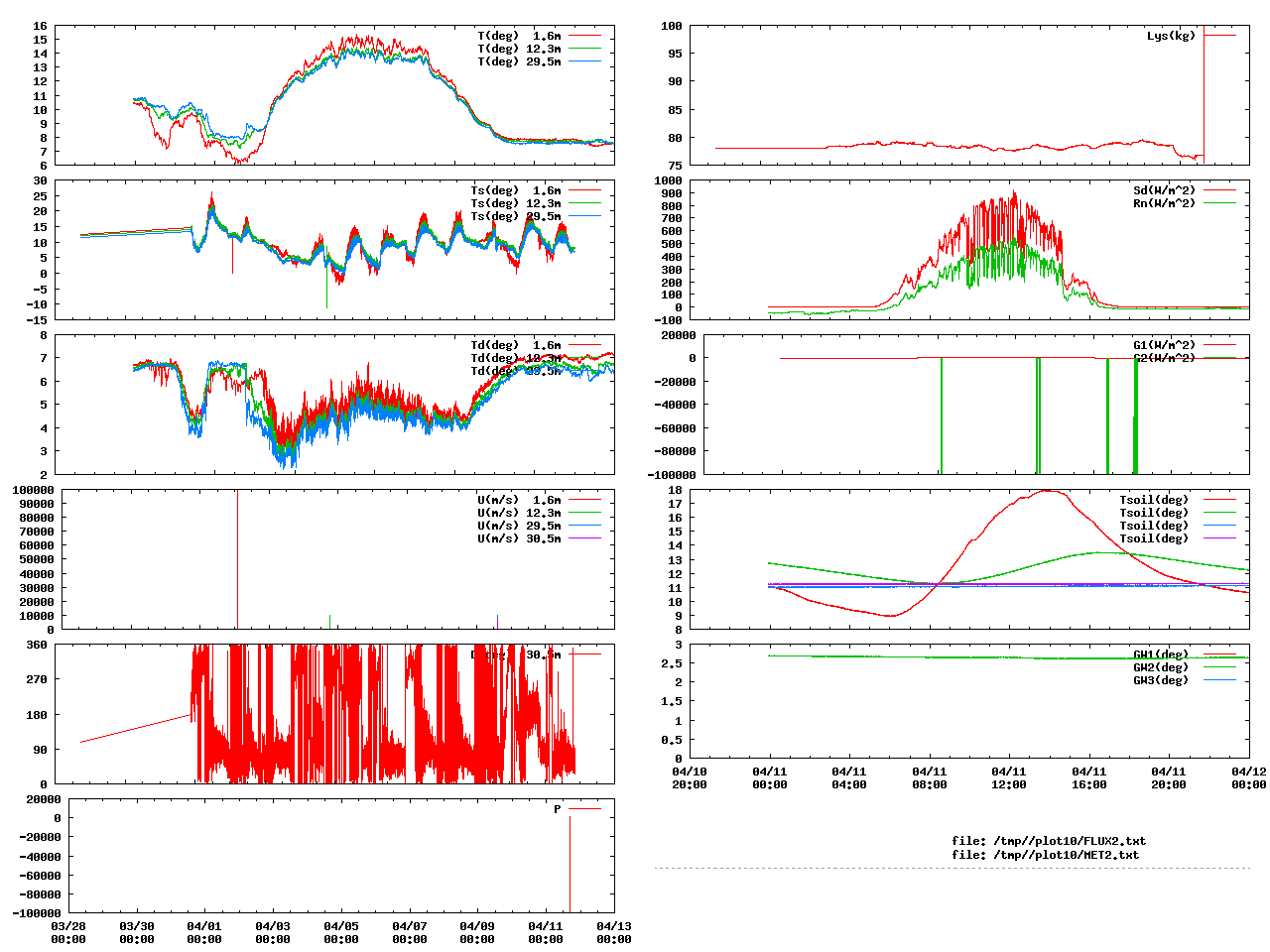The height and width of the screenshot is (952, 1270).
Task: Click the 'P' legend label in pressure plot
Action: pos(558,809)
